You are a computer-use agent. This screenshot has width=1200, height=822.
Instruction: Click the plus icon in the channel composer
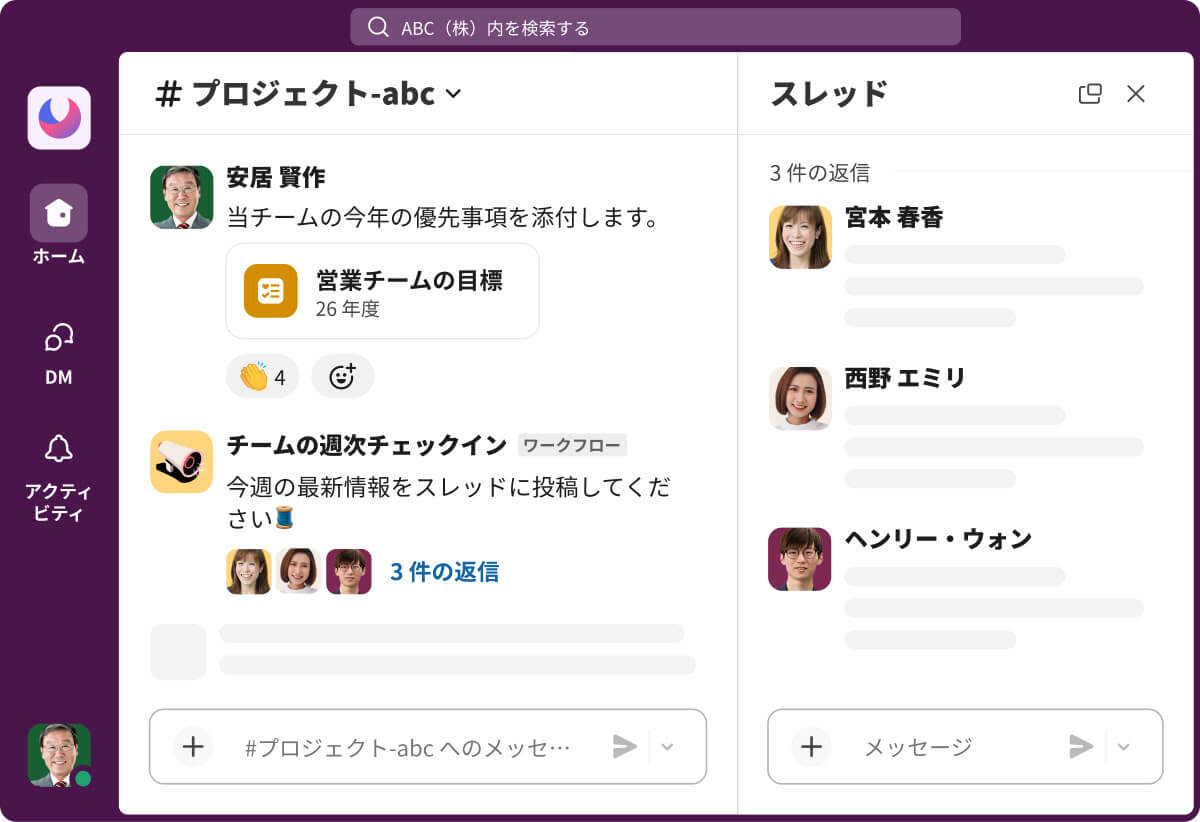pos(192,747)
